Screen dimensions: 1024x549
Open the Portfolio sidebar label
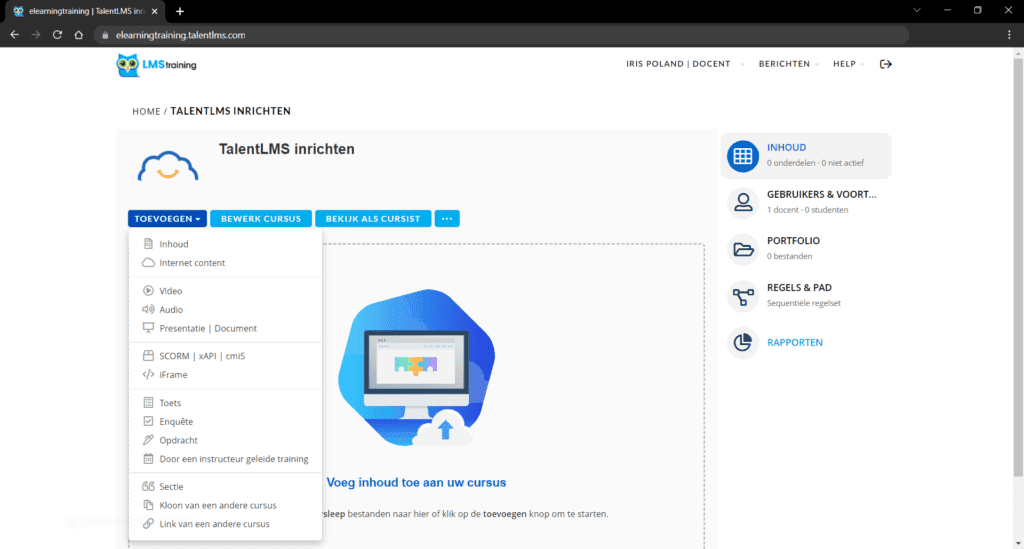(793, 240)
